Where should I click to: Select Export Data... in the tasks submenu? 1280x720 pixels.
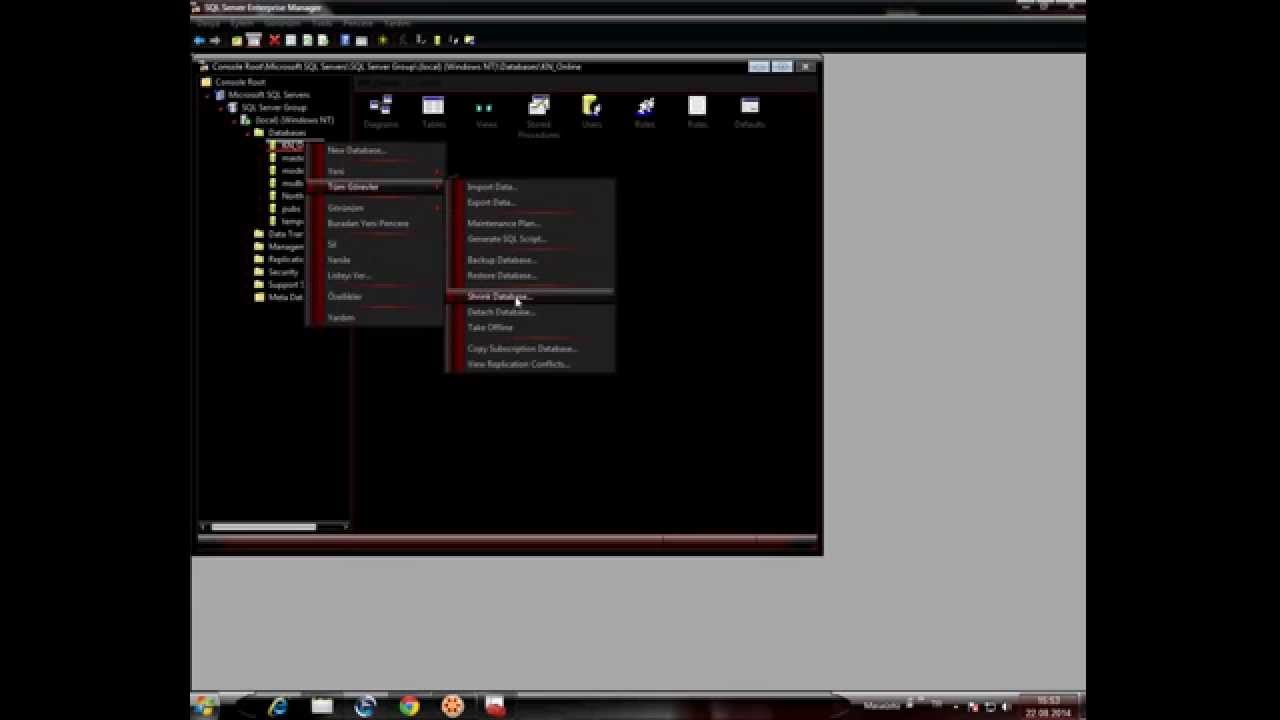tap(530, 202)
